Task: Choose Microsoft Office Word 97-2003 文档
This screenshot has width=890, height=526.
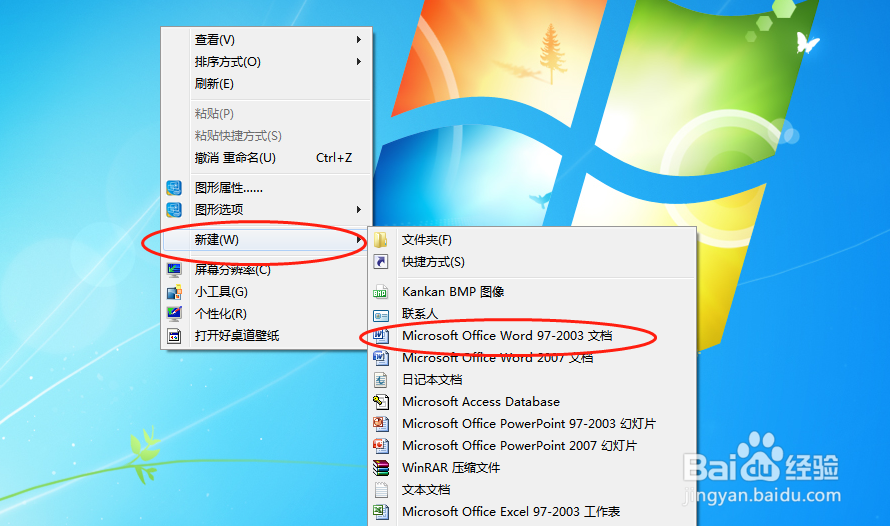Action: point(532,336)
